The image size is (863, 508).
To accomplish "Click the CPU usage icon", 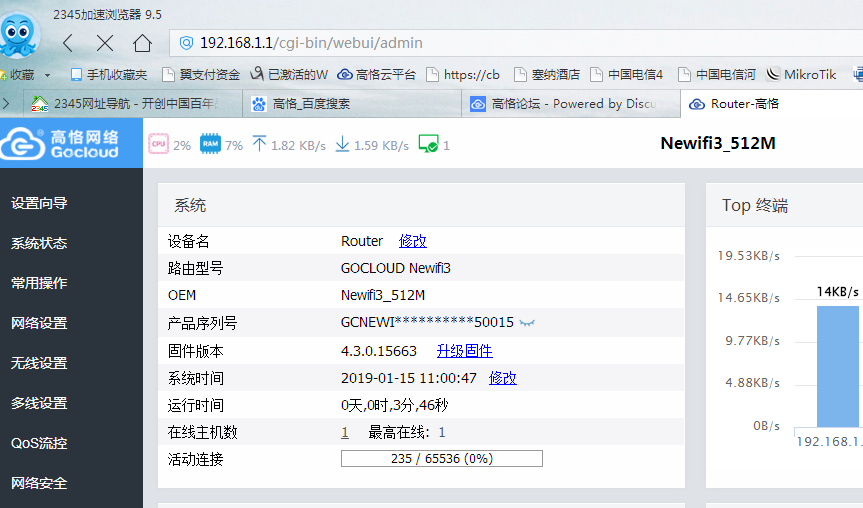I will [x=158, y=144].
